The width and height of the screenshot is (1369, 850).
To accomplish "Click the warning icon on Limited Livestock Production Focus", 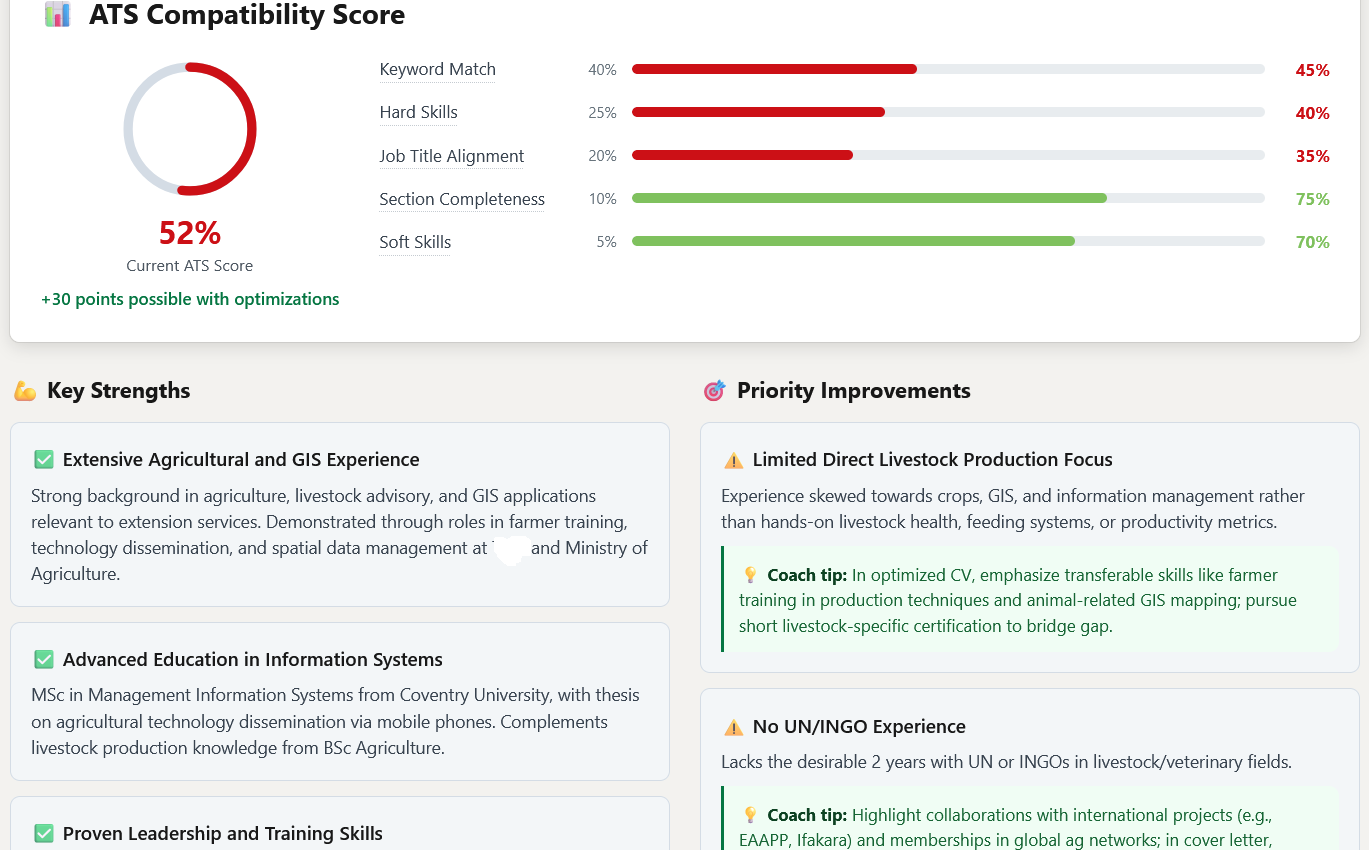I will pyautogui.click(x=732, y=459).
